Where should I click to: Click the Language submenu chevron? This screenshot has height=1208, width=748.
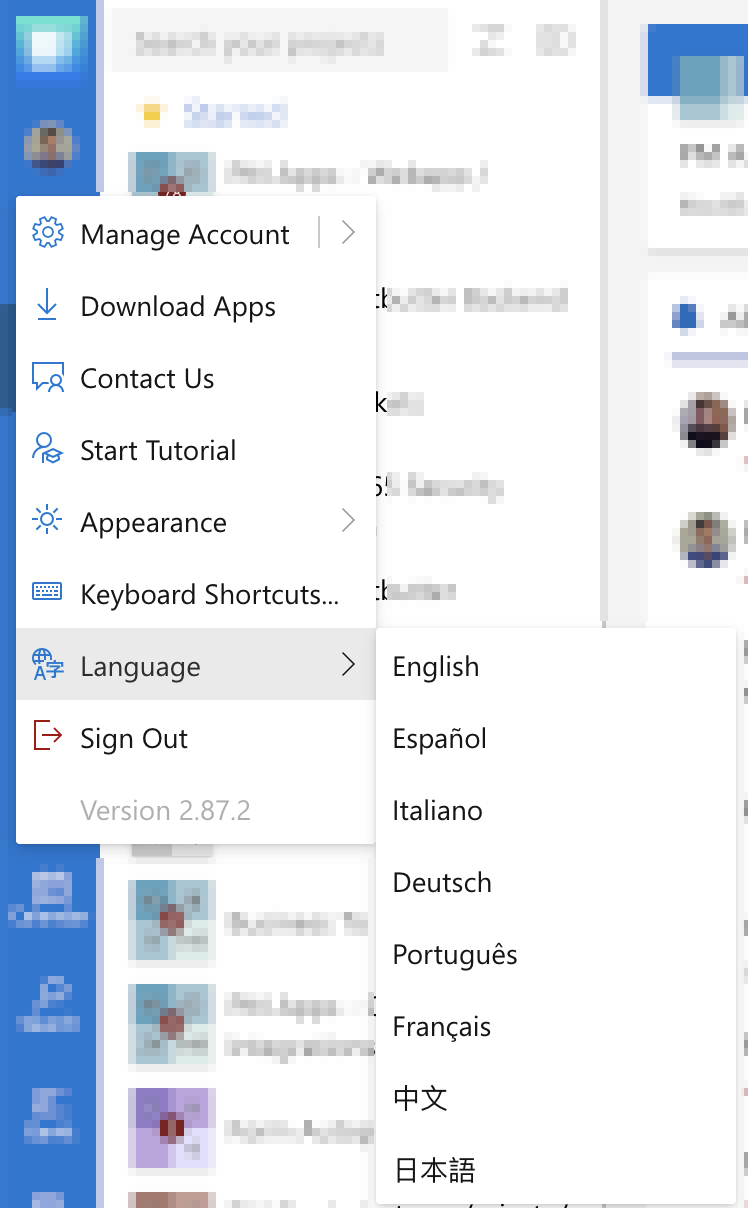coord(348,665)
